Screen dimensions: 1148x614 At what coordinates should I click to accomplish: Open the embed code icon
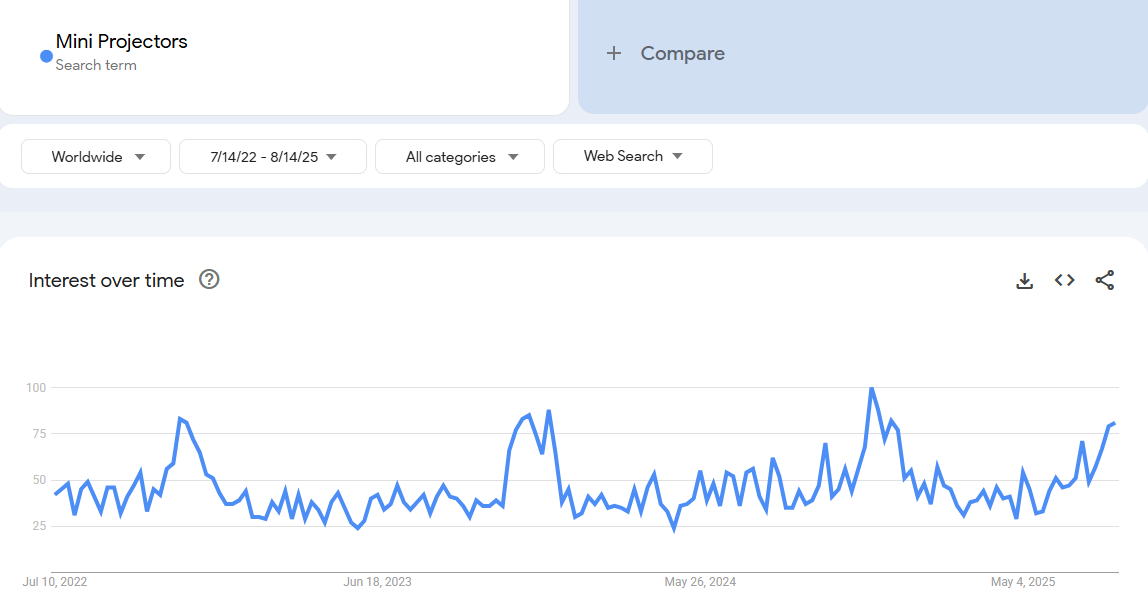click(x=1065, y=281)
